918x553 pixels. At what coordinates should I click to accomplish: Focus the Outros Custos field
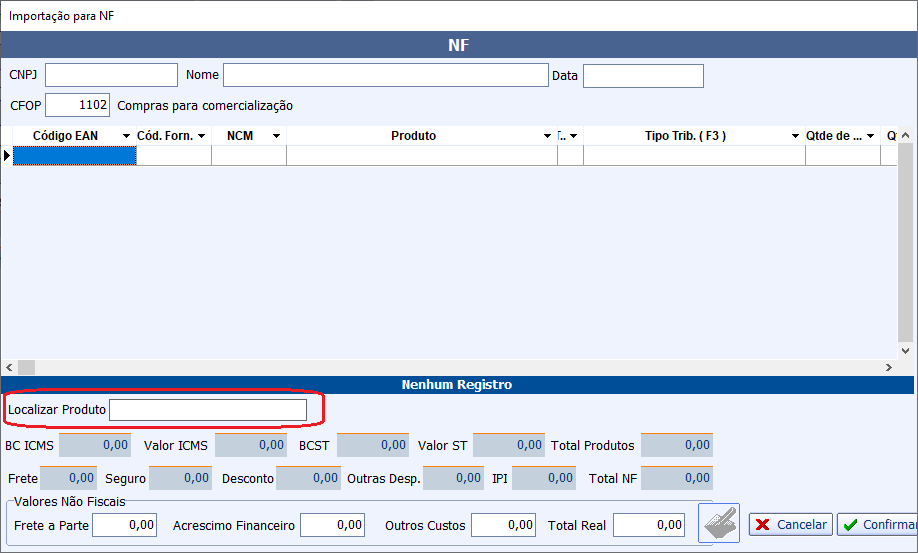tap(503, 525)
